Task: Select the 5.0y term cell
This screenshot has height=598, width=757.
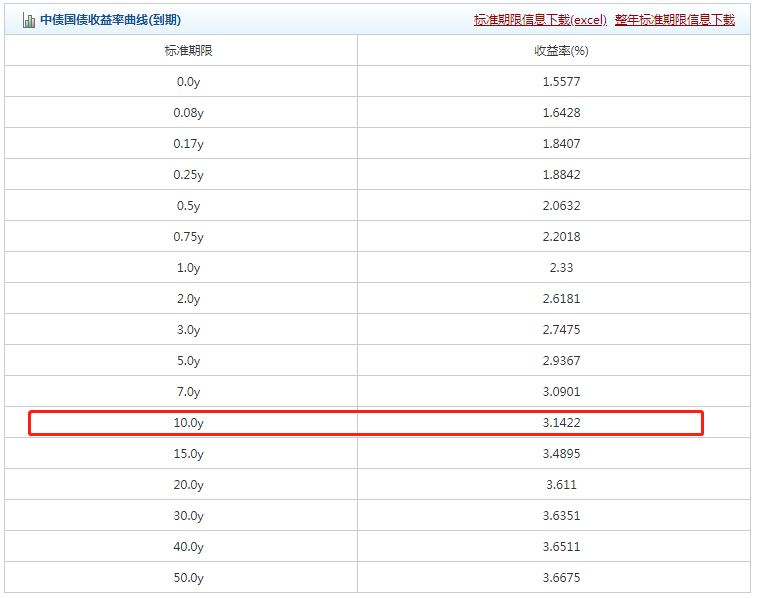Action: 188,361
